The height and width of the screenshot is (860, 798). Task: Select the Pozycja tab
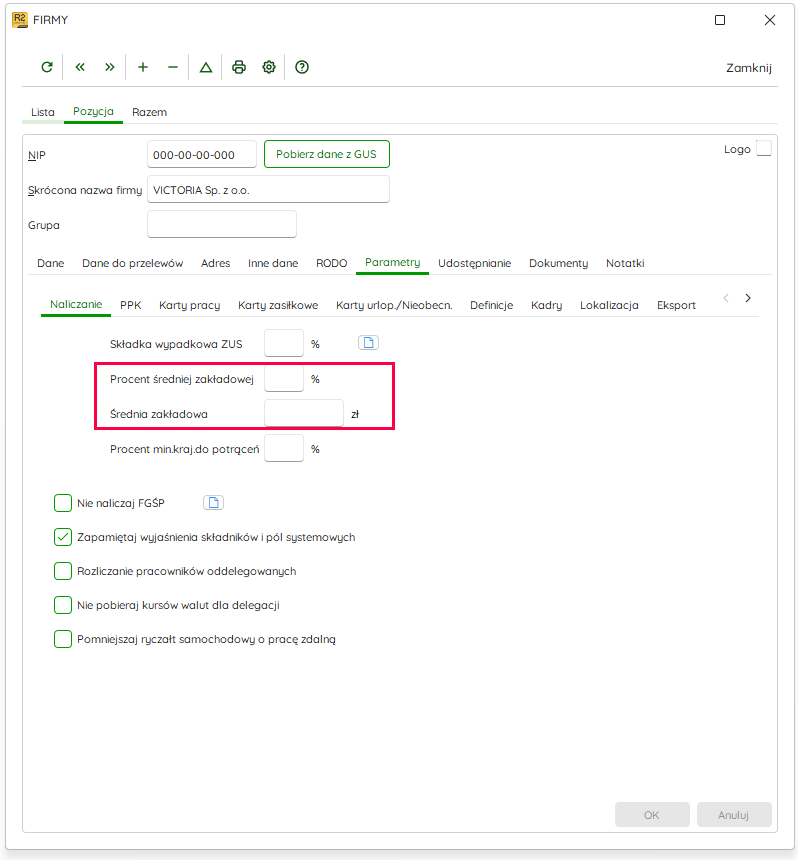93,111
